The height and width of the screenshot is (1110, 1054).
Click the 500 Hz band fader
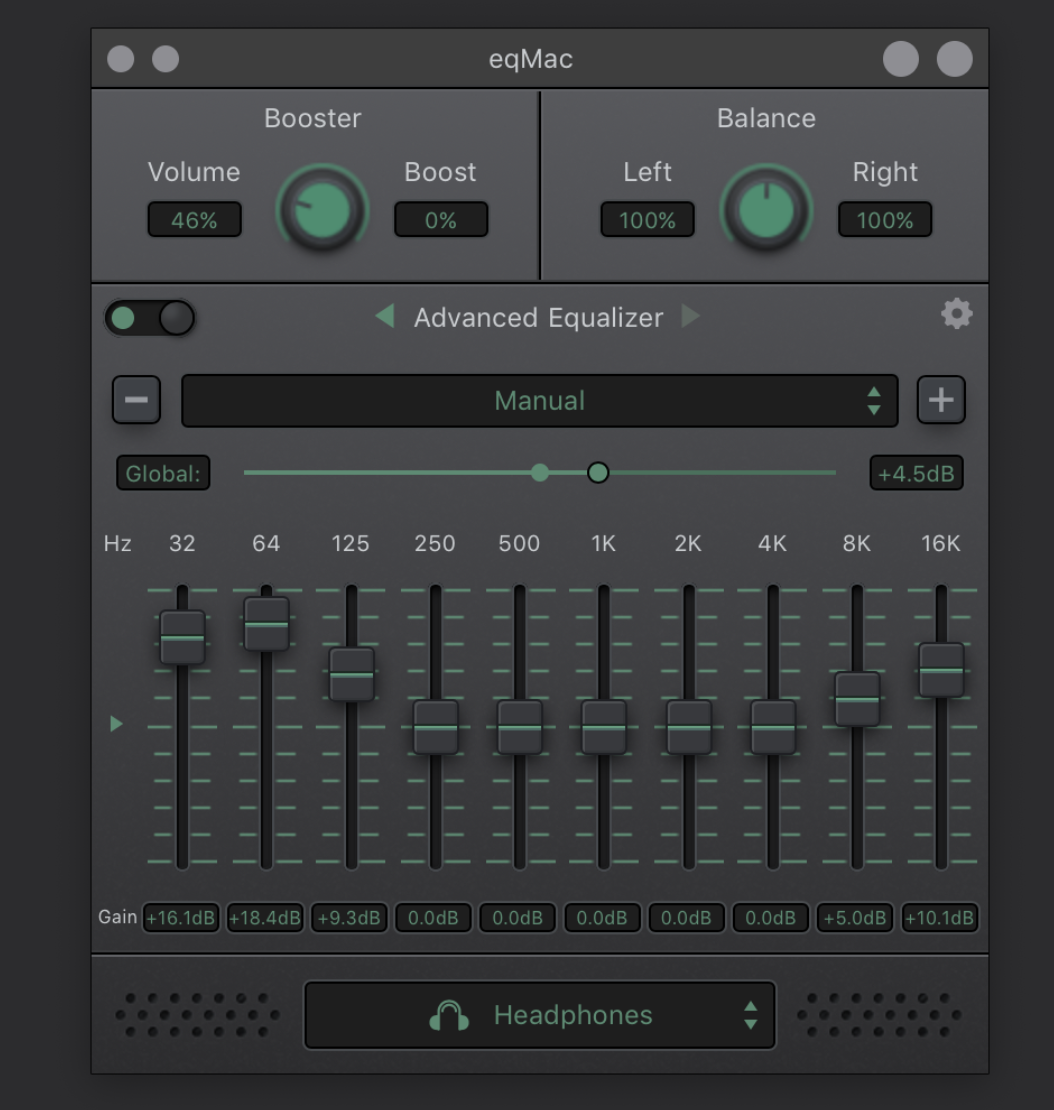[x=520, y=727]
